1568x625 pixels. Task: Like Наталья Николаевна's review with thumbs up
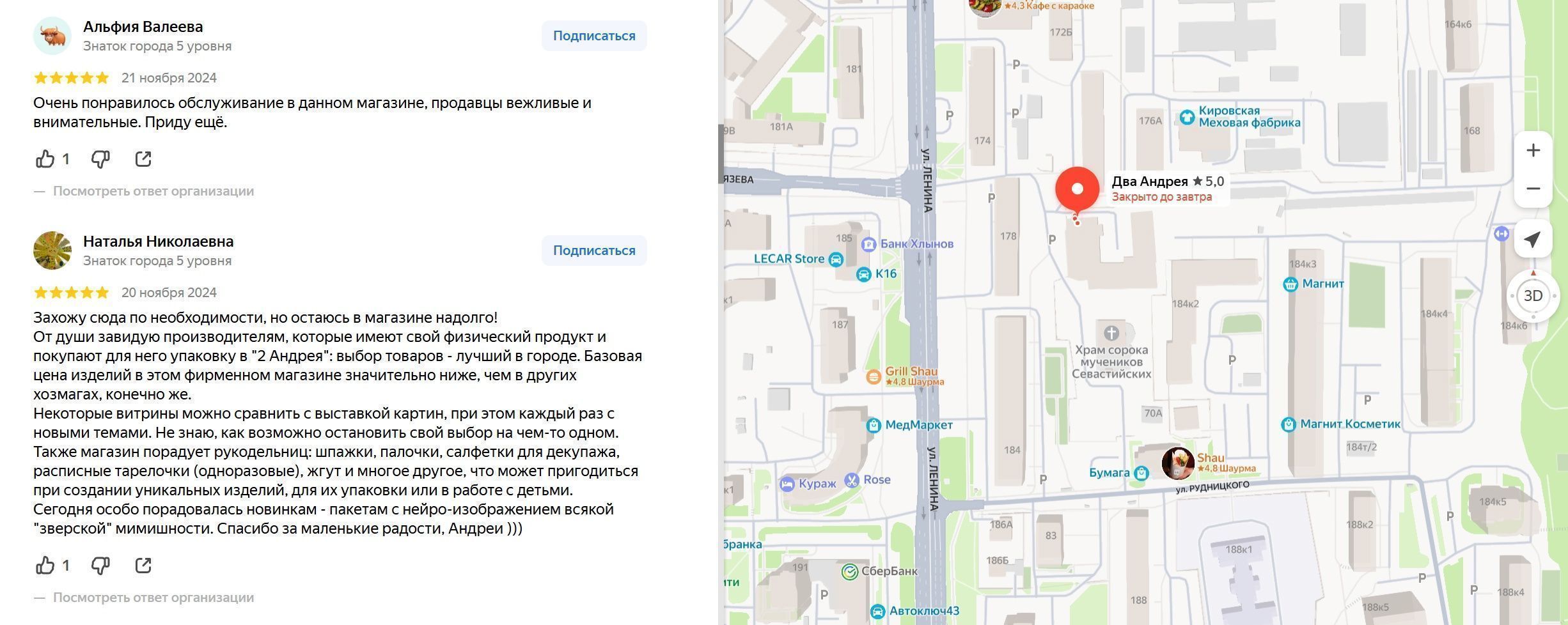pos(45,565)
